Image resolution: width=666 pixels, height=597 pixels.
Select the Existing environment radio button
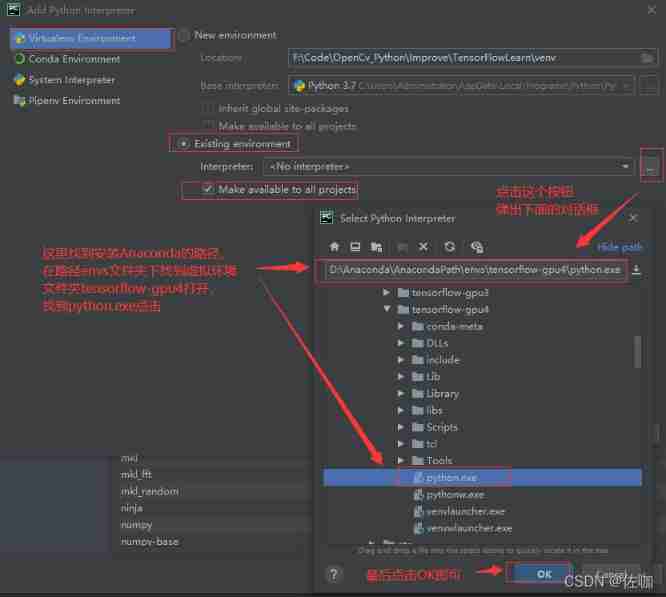pos(184,144)
